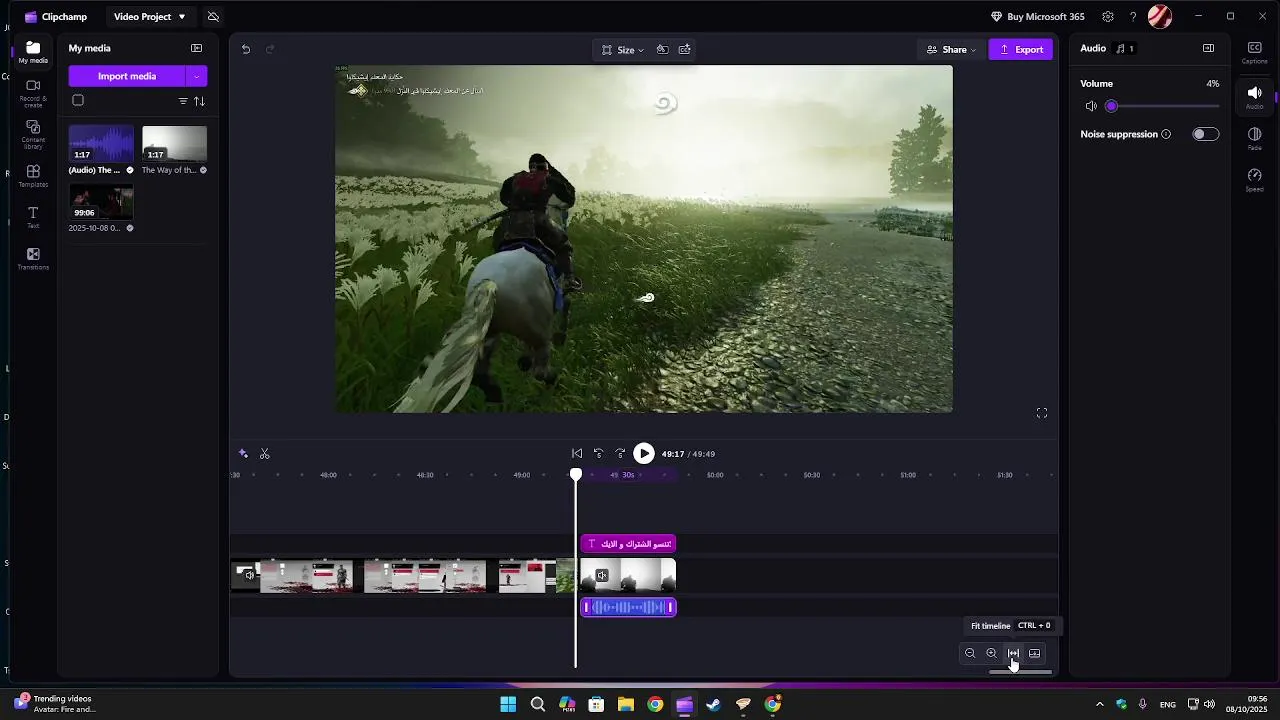Click the timeline horizontal scrollbar
The width and height of the screenshot is (1280, 720).
[1020, 672]
